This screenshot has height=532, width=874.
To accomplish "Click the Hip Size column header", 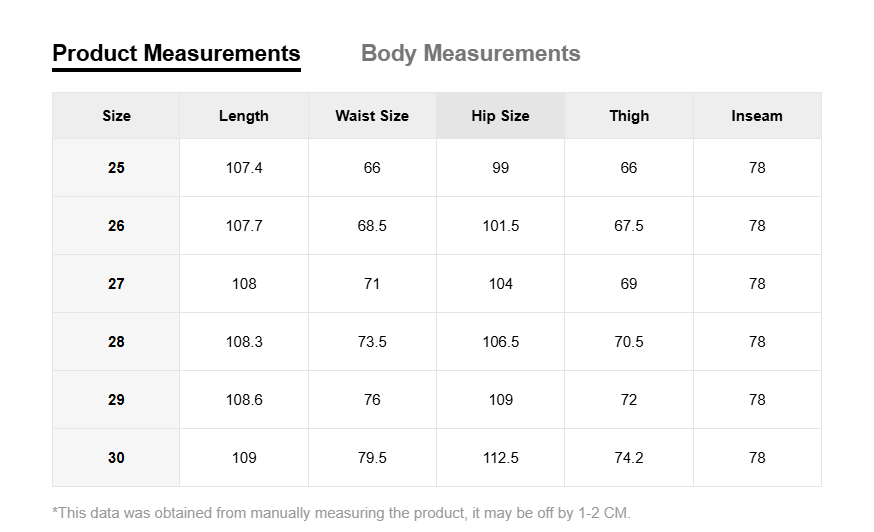I will point(501,115).
